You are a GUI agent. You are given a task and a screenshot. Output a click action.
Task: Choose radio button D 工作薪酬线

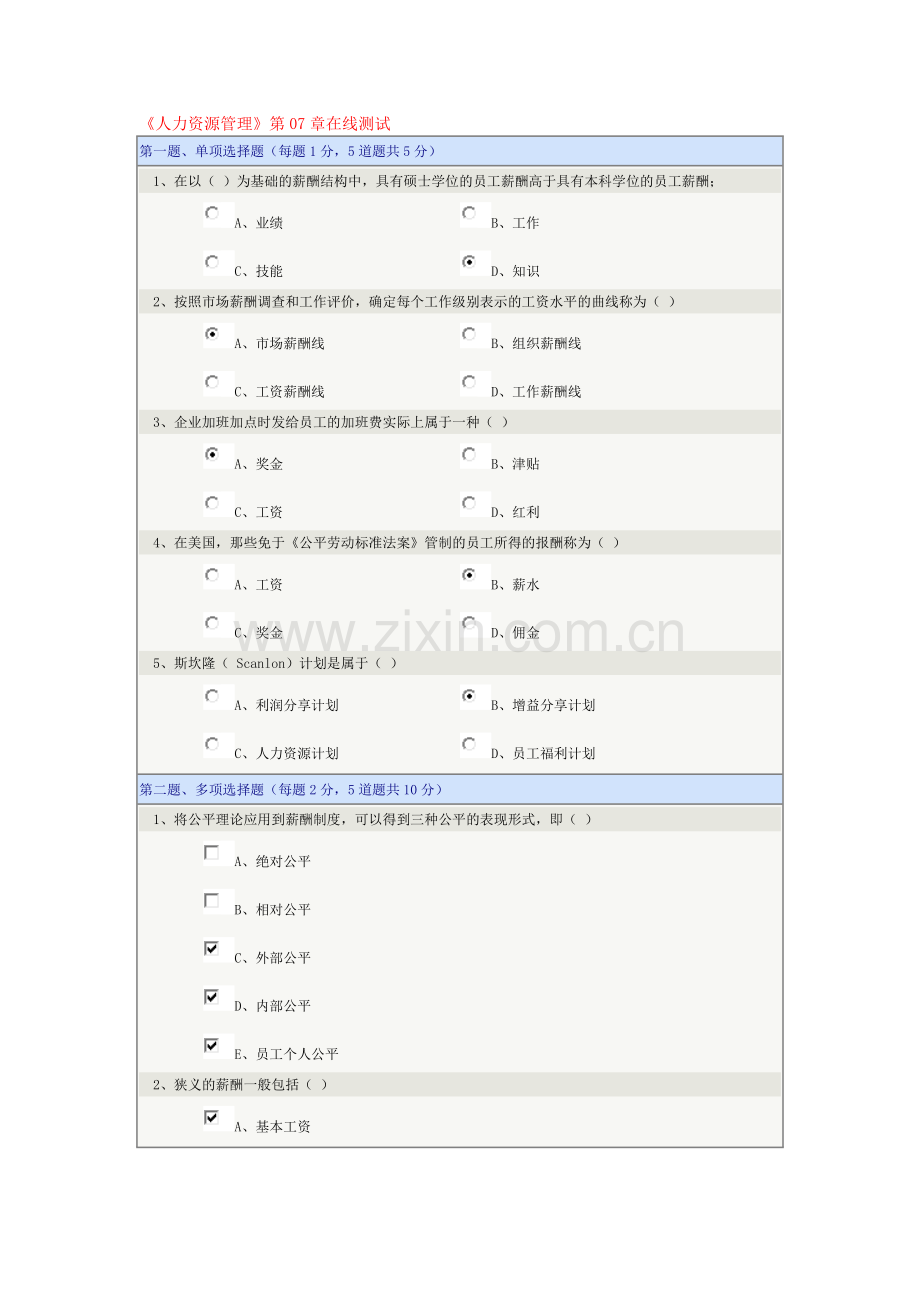pyautogui.click(x=469, y=382)
